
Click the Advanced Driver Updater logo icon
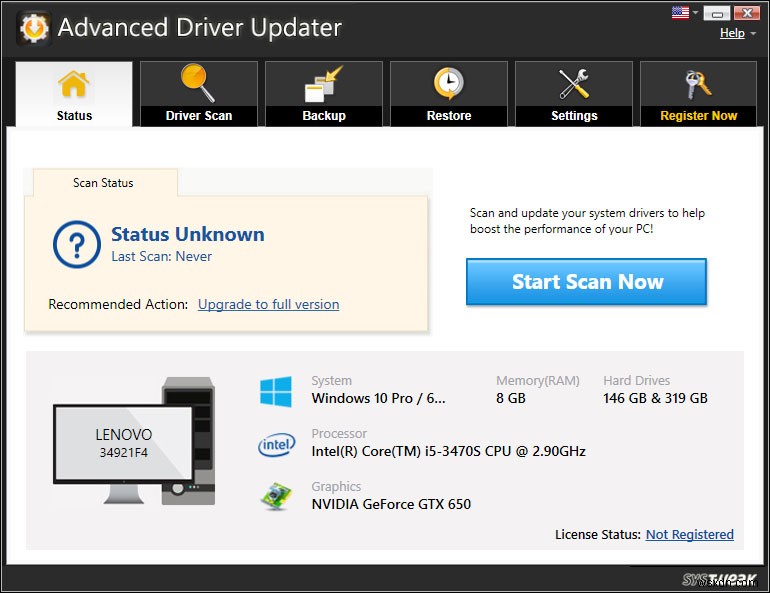click(33, 27)
